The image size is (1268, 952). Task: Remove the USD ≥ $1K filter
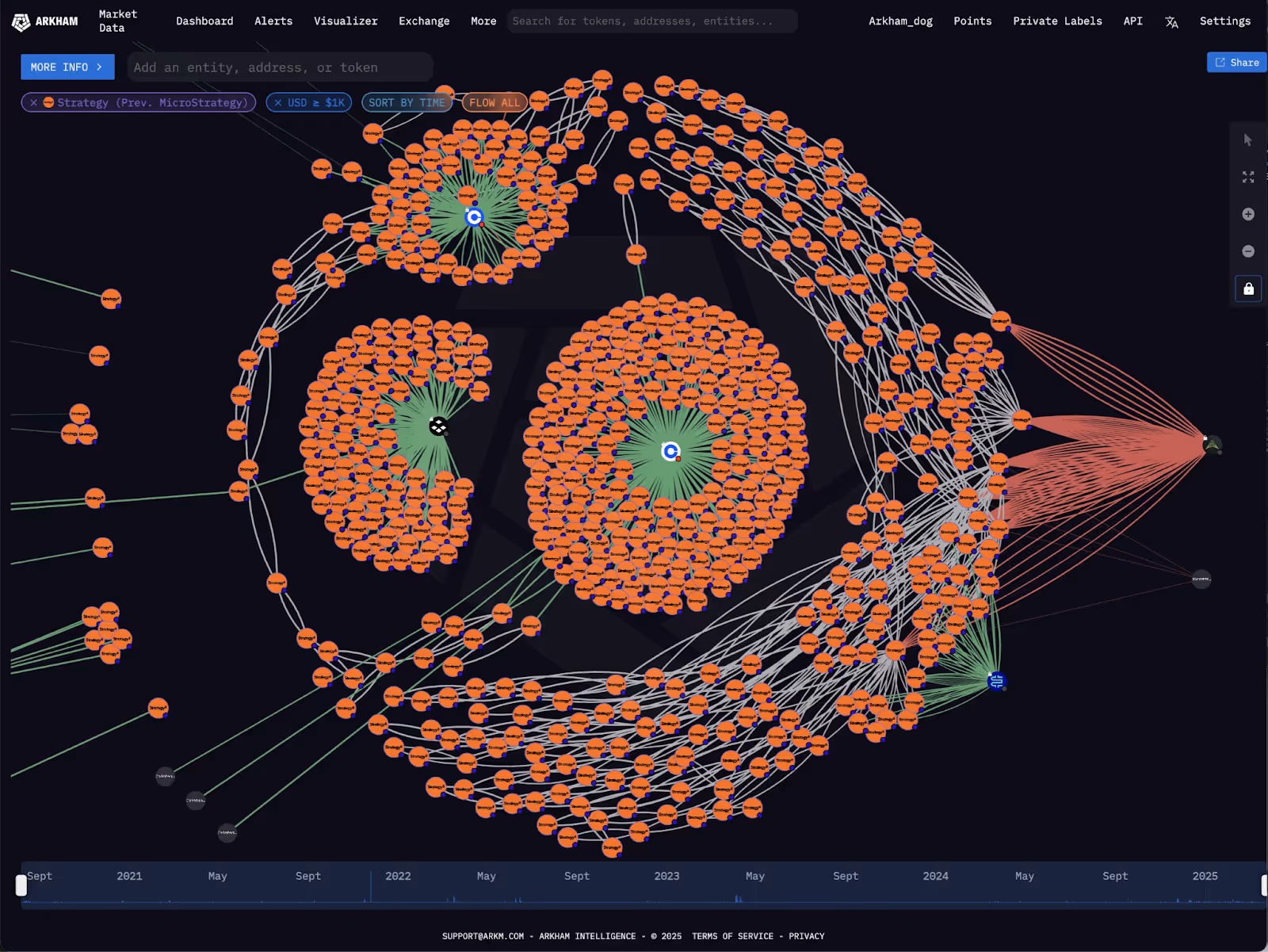pyautogui.click(x=277, y=102)
